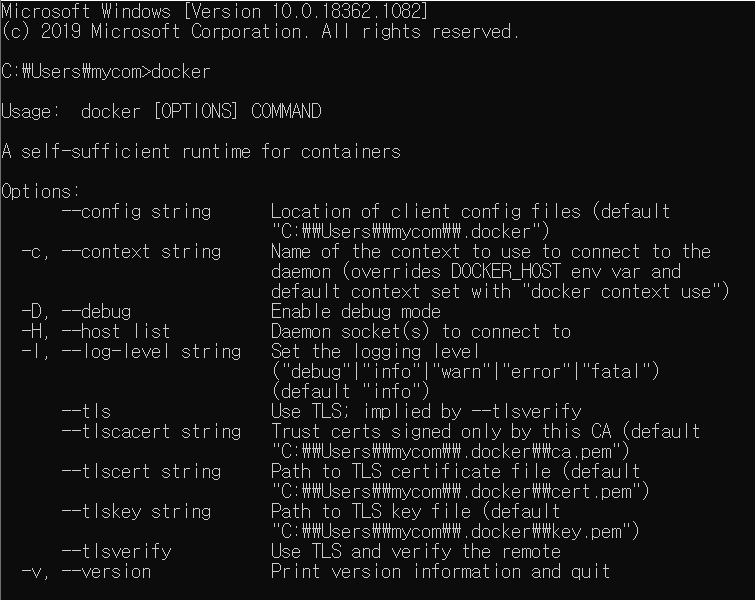Click 'Enable debug mode' description text
755x600 pixels.
pyautogui.click(x=356, y=312)
